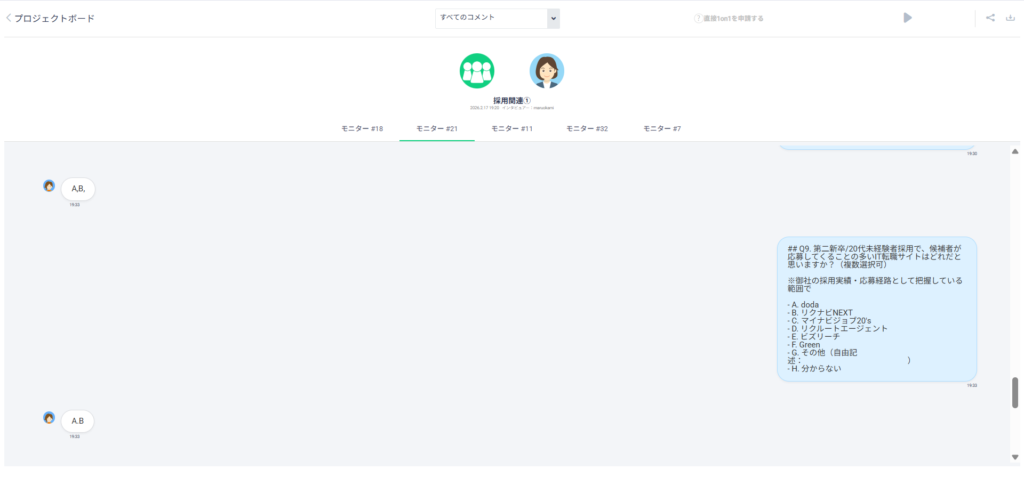Select the モニター #21 tab
Viewport: 1024px width, 486px height.
pyautogui.click(x=437, y=129)
